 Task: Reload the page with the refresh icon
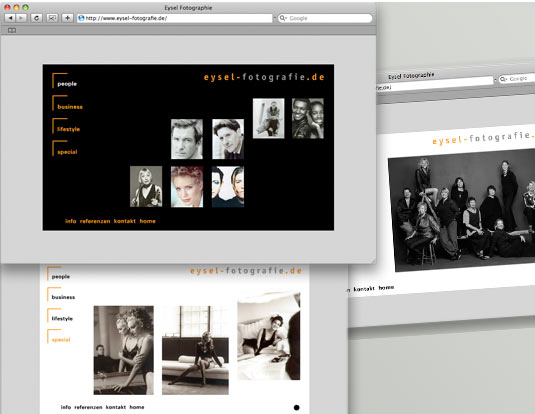point(37,18)
